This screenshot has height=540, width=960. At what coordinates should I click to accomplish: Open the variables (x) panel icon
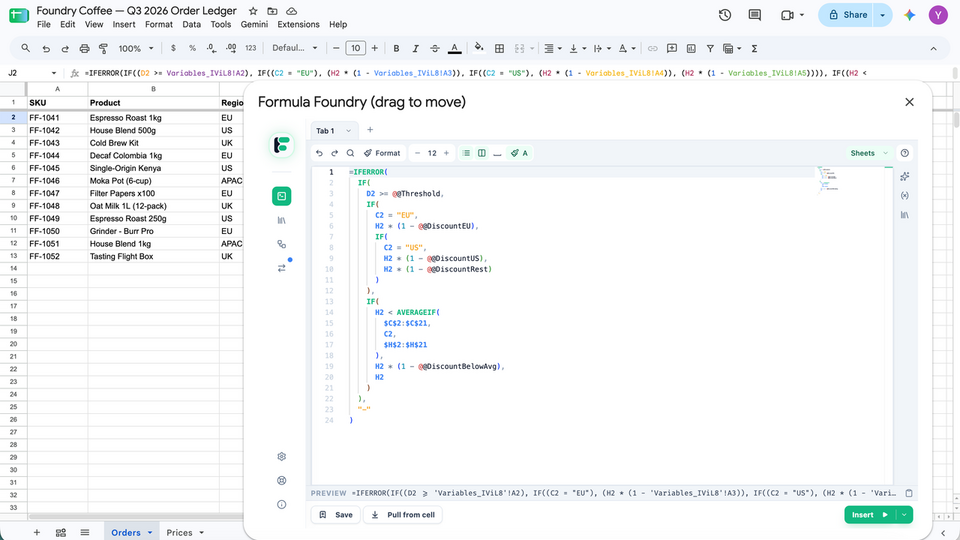tap(905, 196)
